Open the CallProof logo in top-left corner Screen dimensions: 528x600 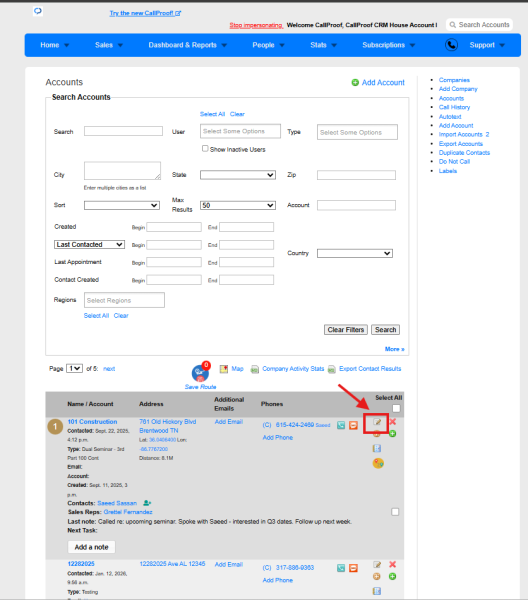[x=37, y=11]
